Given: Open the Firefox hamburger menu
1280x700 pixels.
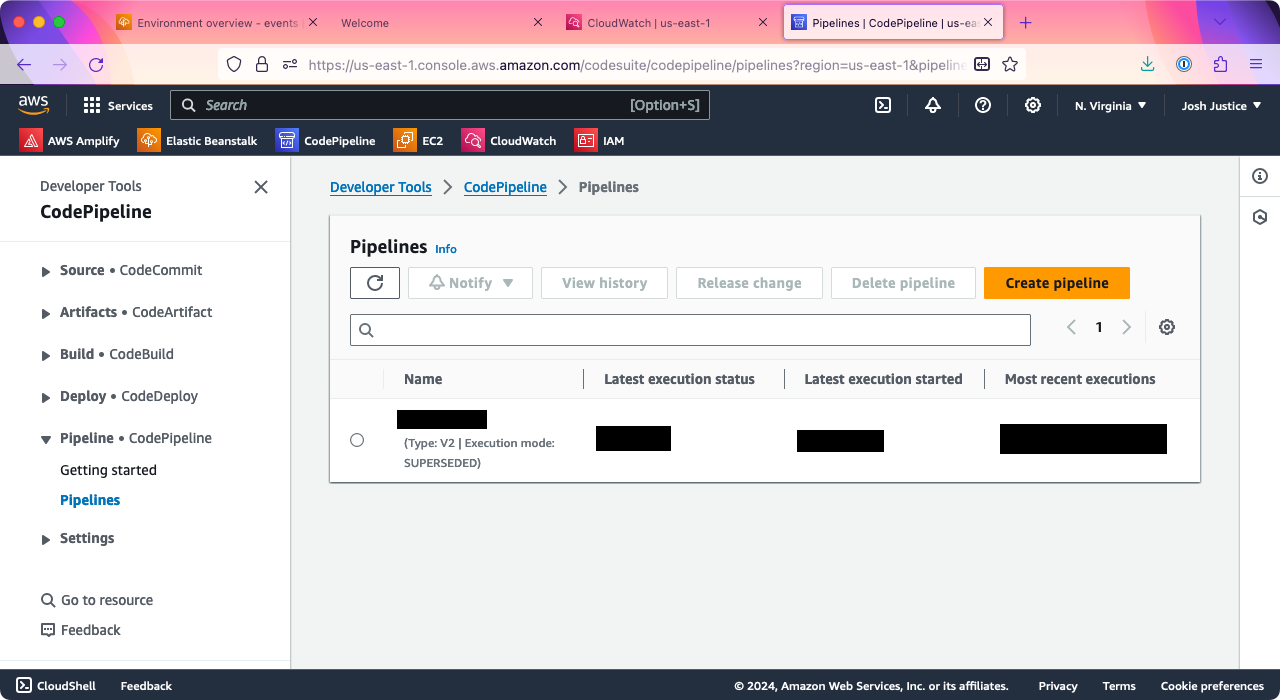Looking at the screenshot, I should pos(1256,64).
